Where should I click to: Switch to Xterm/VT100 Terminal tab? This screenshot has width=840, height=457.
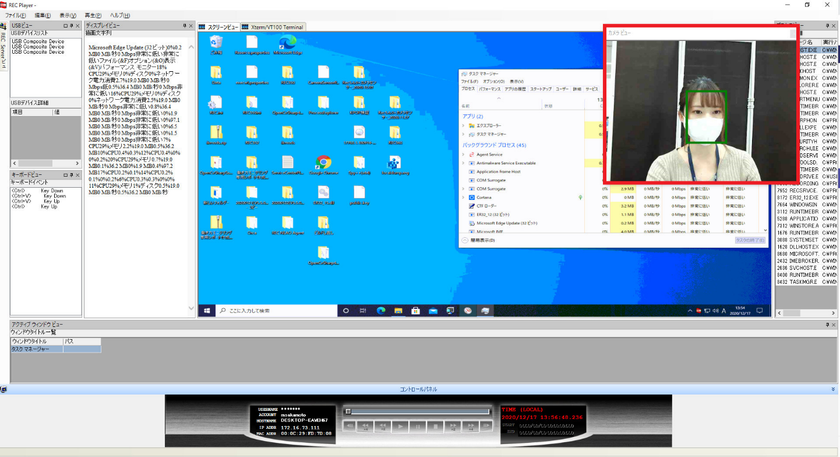(273, 27)
